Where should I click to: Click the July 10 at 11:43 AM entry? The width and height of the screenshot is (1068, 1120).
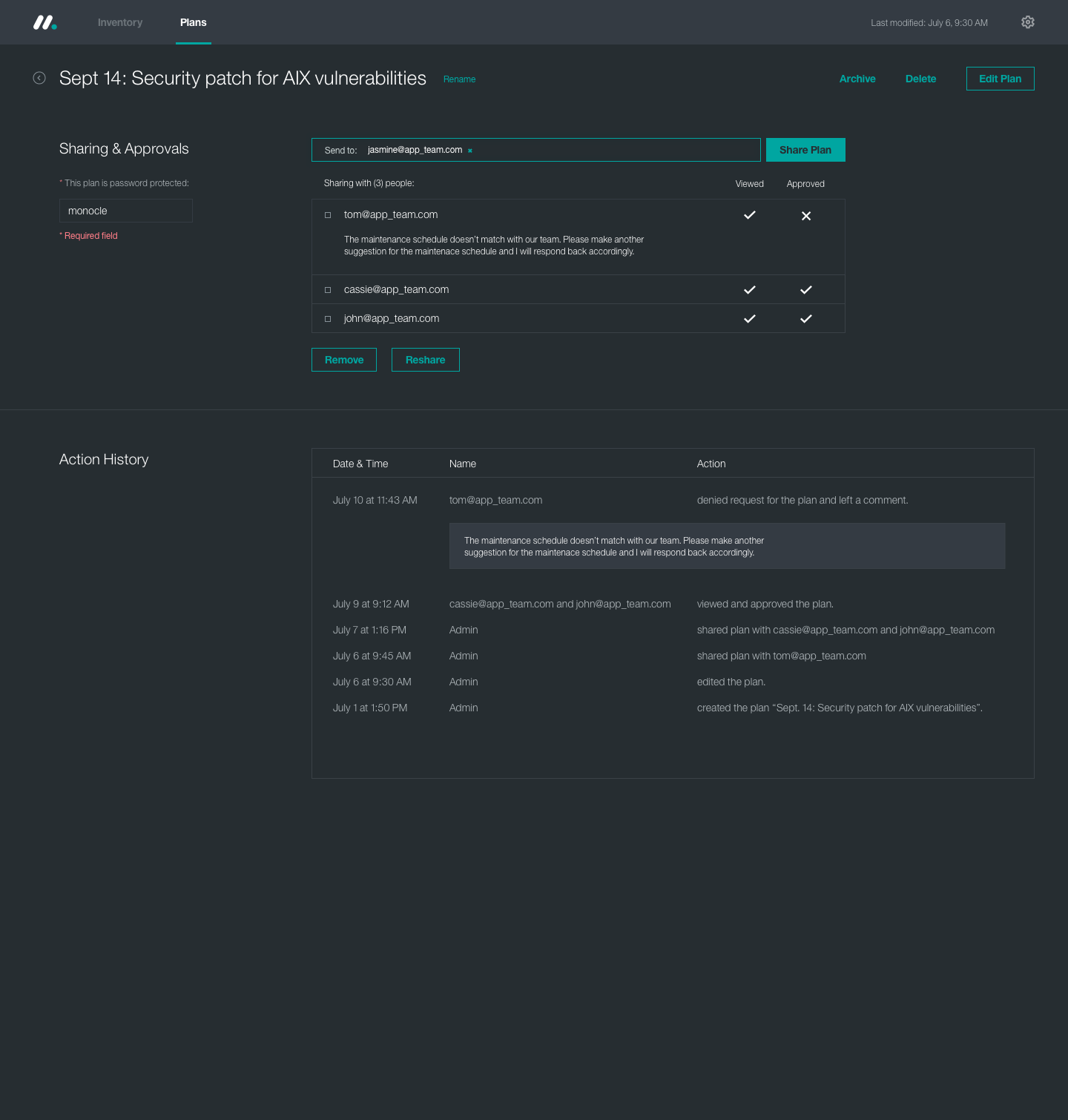tap(375, 500)
